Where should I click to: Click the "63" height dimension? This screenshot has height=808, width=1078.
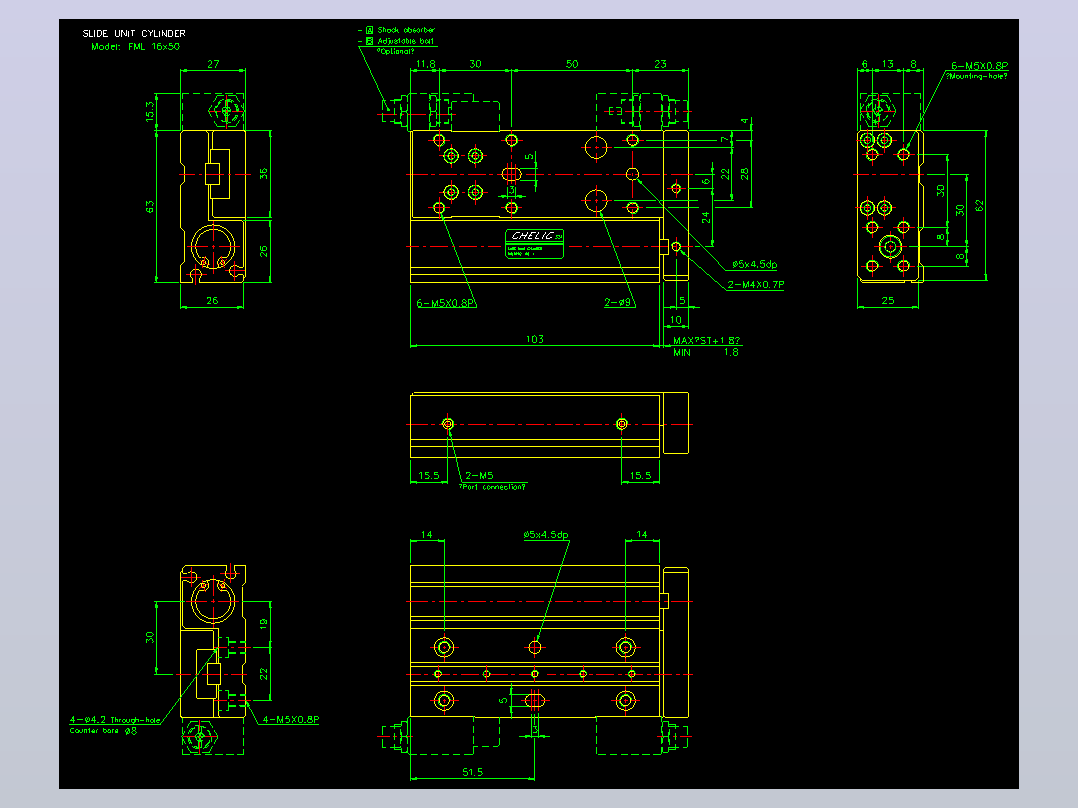pyautogui.click(x=150, y=206)
